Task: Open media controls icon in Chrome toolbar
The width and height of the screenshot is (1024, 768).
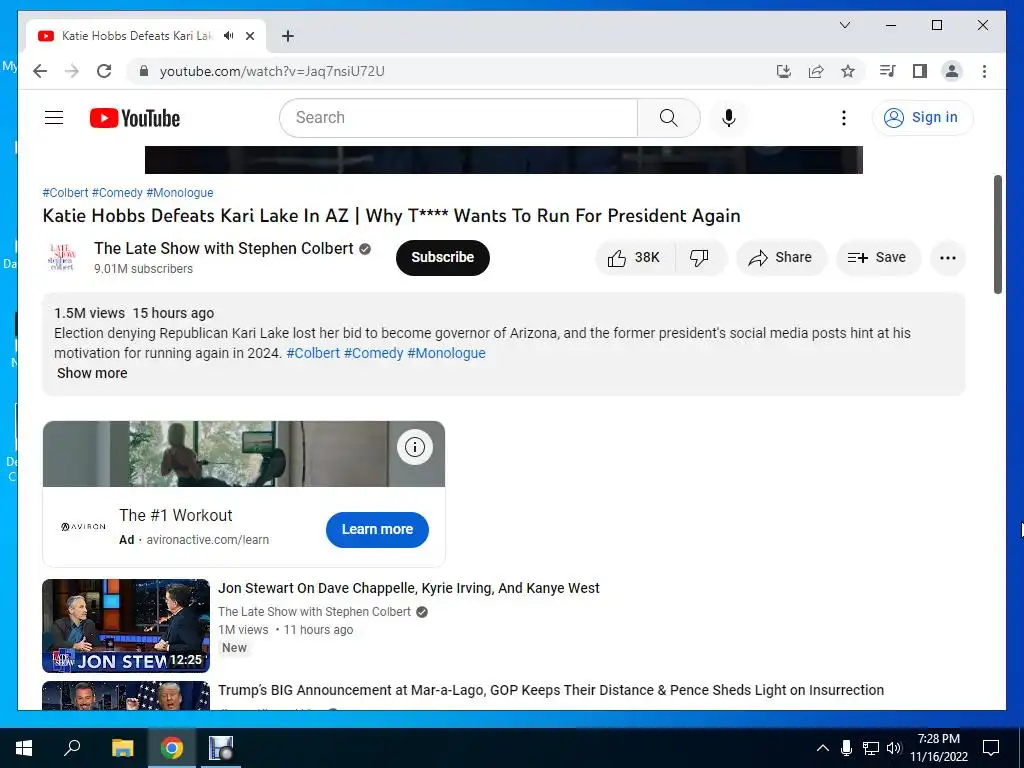Action: (887, 71)
